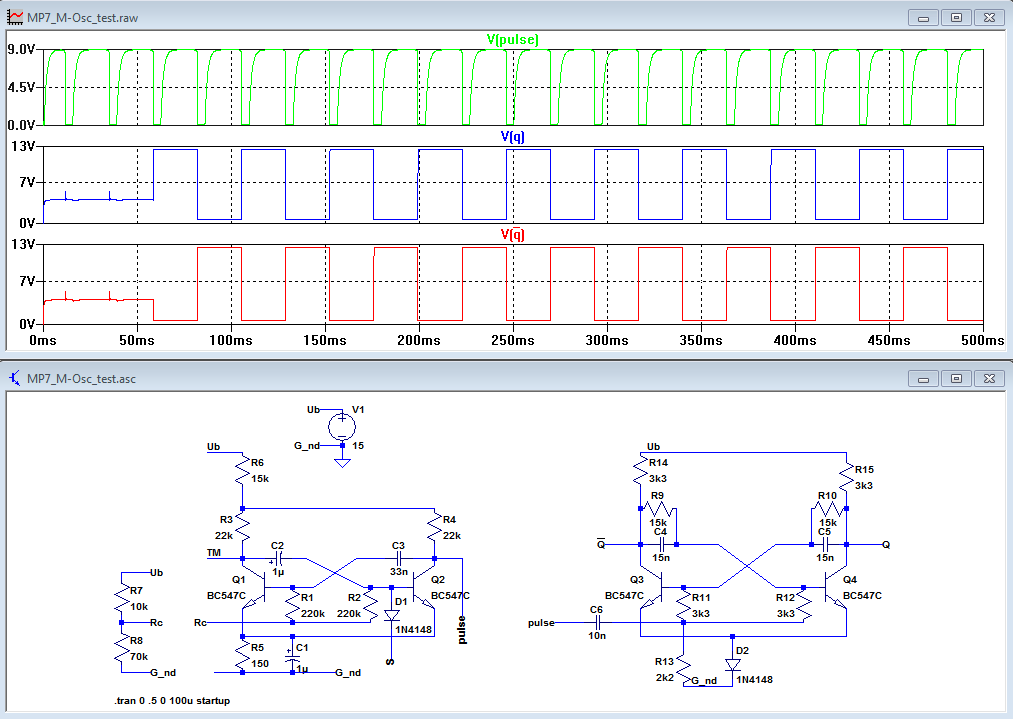Click the C3 capacitor symbol
Viewport: 1013px width, 719px height.
click(399, 558)
